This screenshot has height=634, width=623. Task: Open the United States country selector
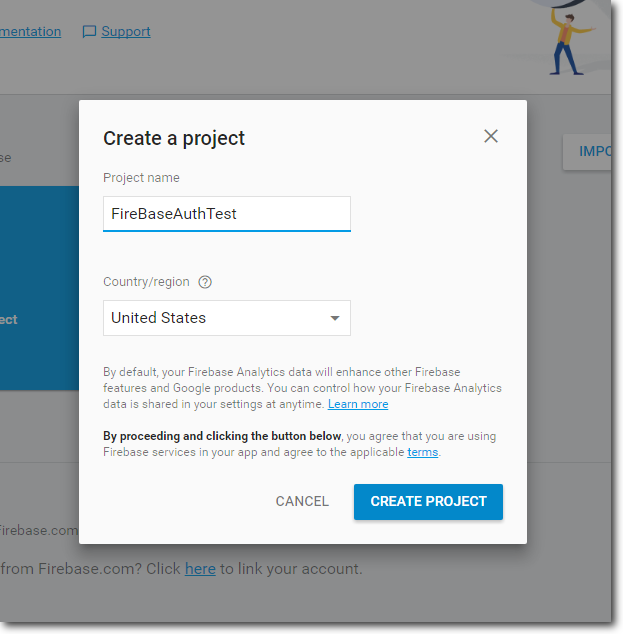226,318
